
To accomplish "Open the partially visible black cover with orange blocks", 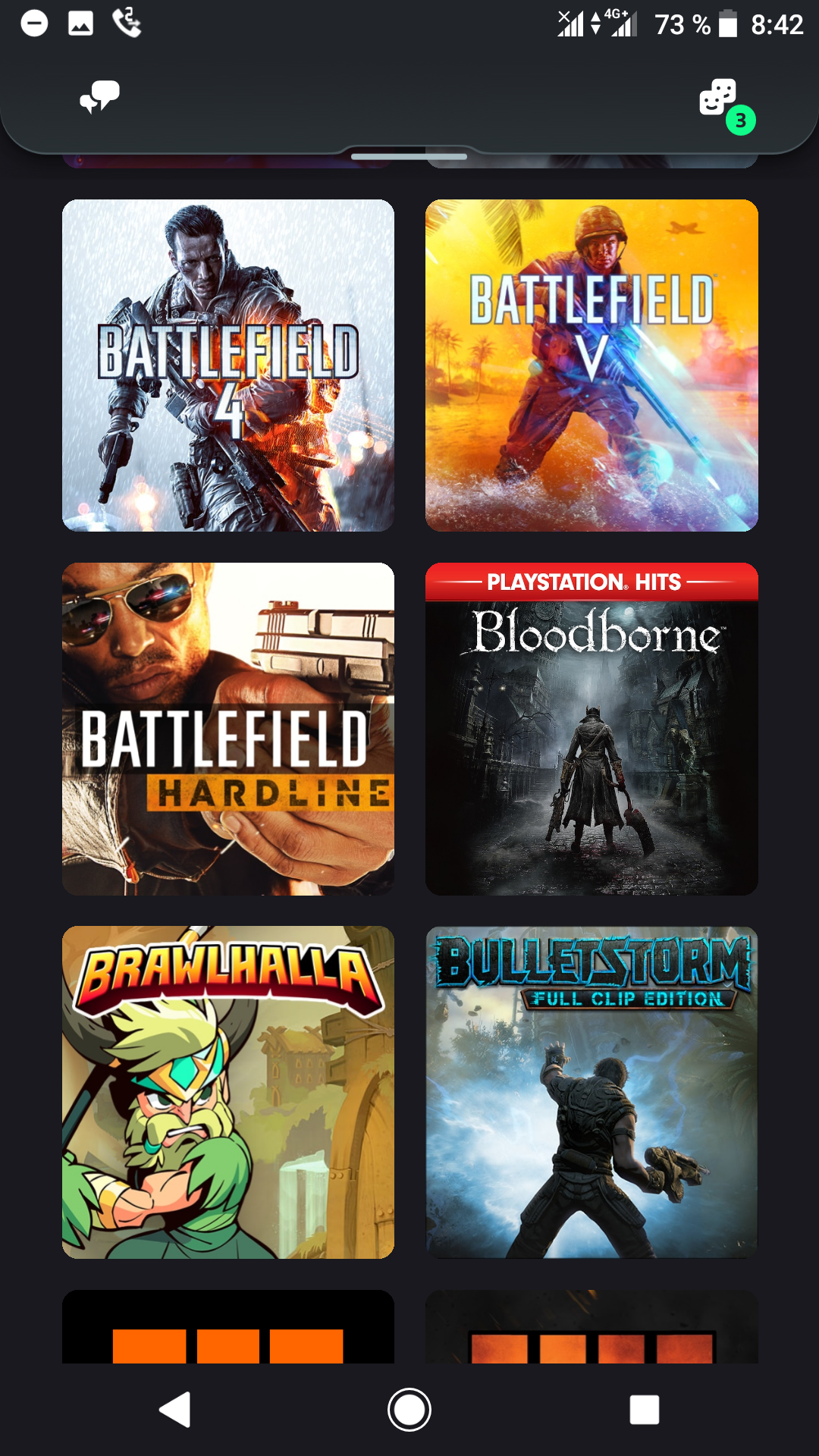I will pos(228,1326).
